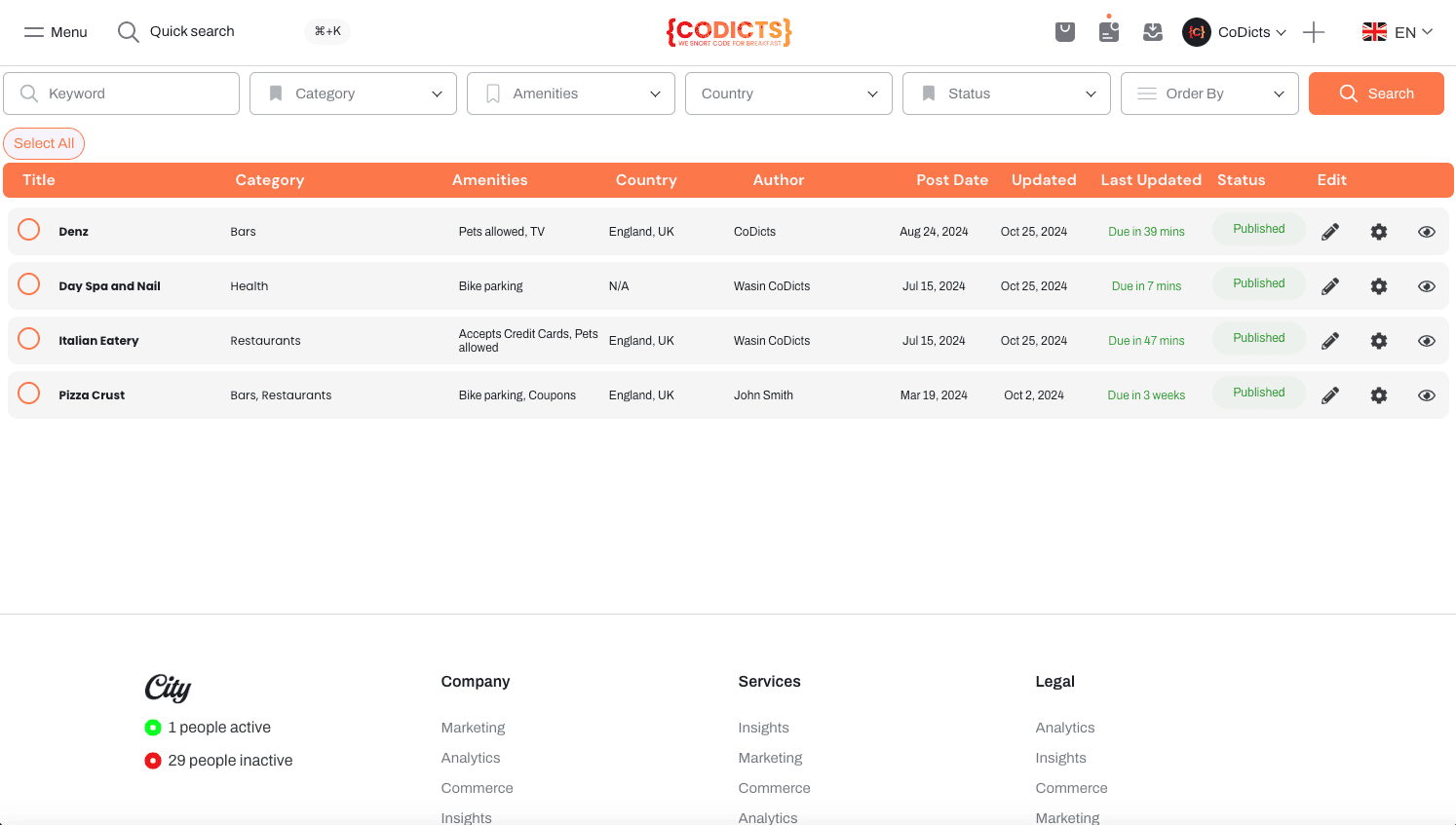1456x825 pixels.
Task: Open gear settings for Italian Eatery
Action: tap(1379, 341)
